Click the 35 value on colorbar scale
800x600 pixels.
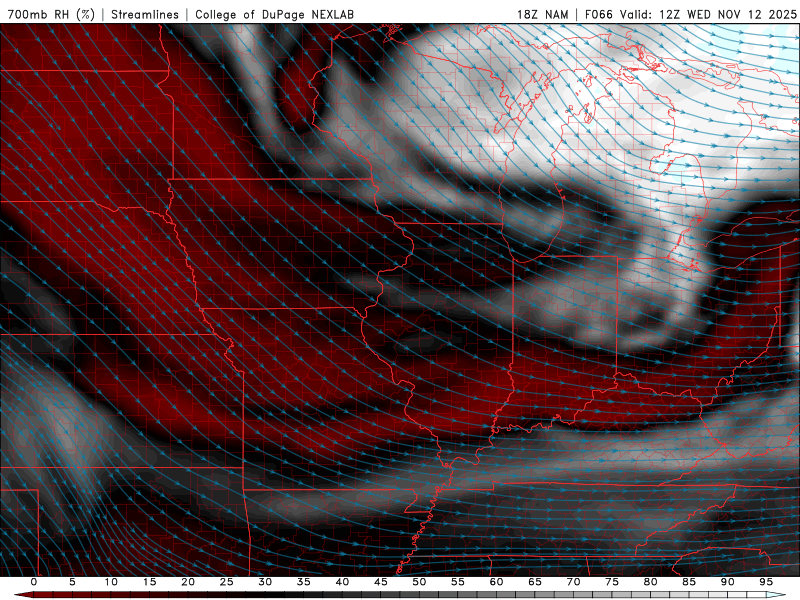pyautogui.click(x=304, y=582)
